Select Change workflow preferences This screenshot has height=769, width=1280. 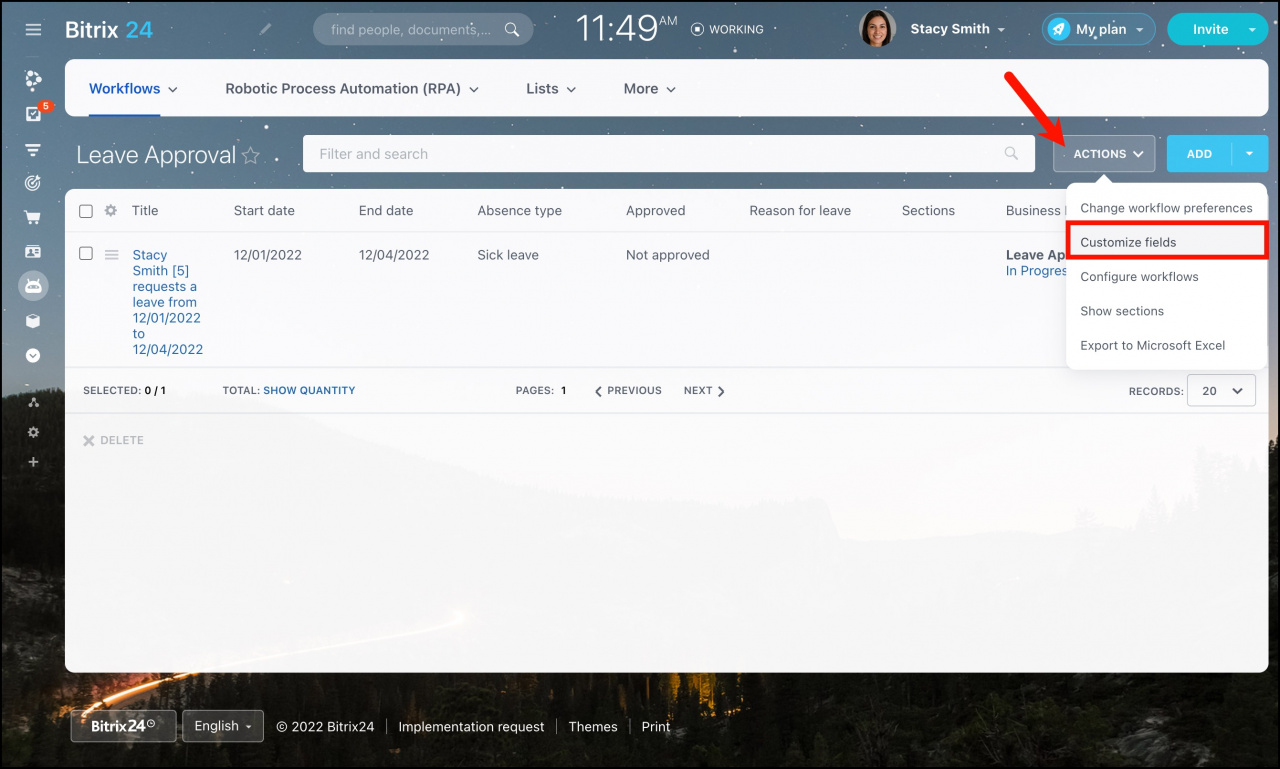pyautogui.click(x=1166, y=208)
